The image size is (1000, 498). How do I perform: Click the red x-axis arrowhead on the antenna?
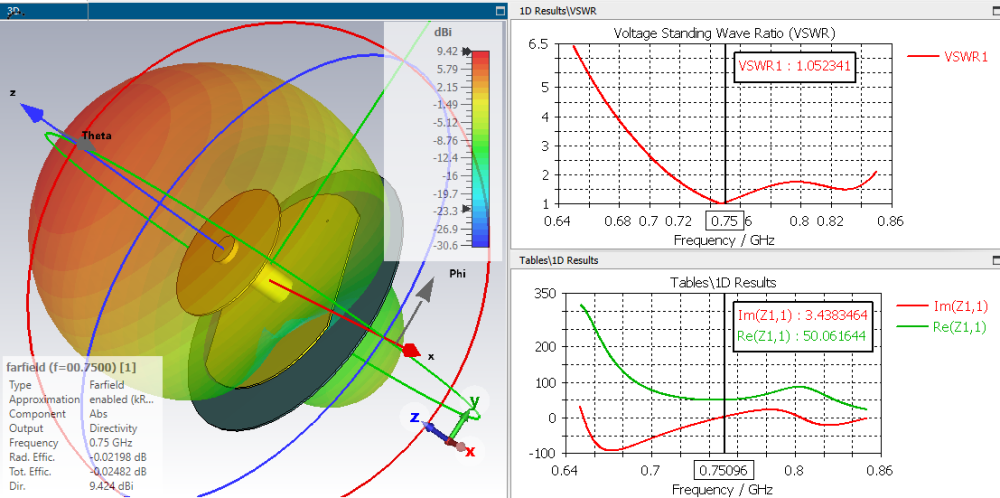coord(411,350)
